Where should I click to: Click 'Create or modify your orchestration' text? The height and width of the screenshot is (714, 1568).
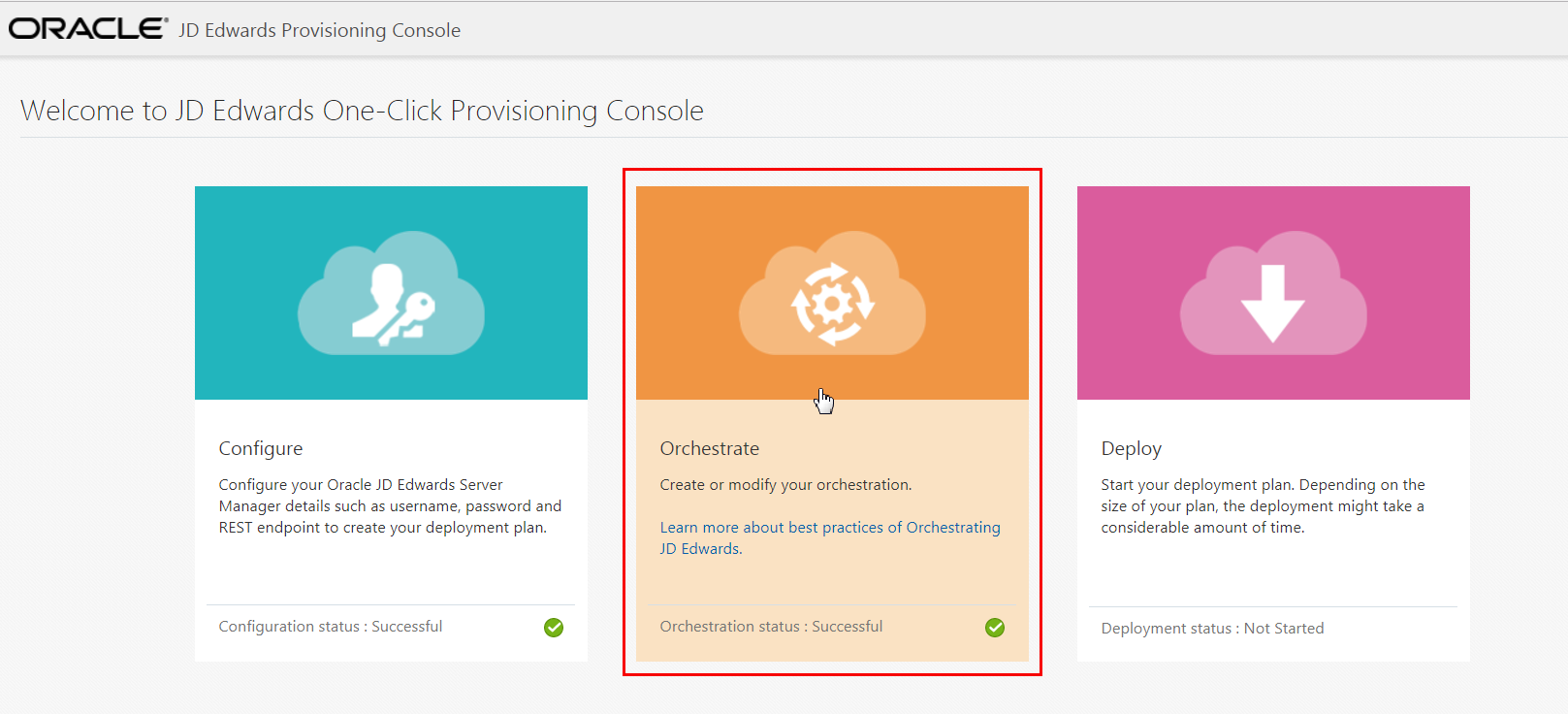pos(785,485)
